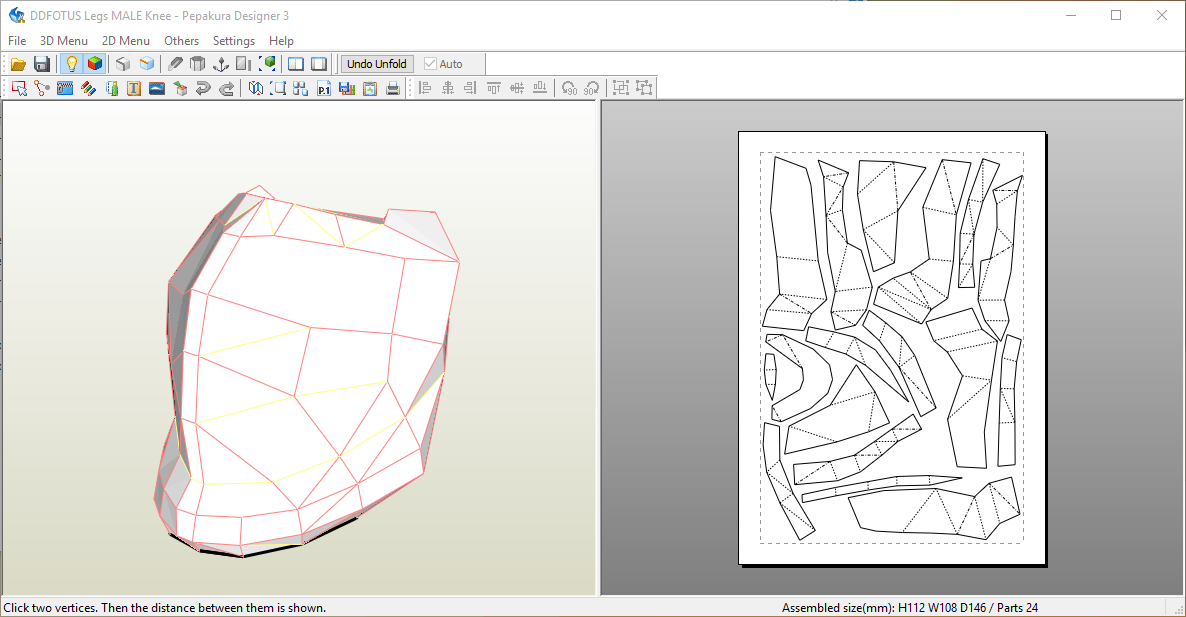Viewport: 1186px width, 617px height.
Task: Open the File menu
Action: click(17, 41)
